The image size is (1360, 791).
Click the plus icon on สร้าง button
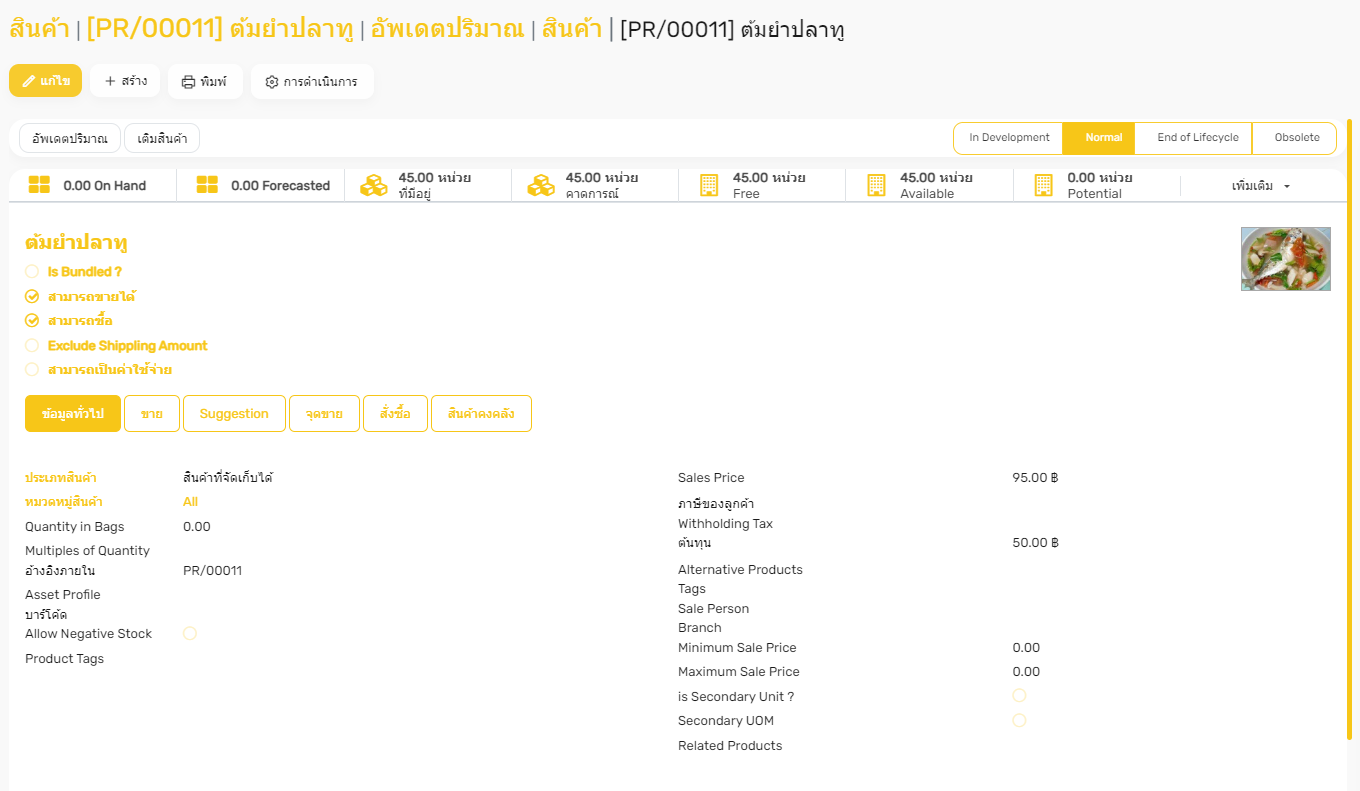tap(110, 81)
